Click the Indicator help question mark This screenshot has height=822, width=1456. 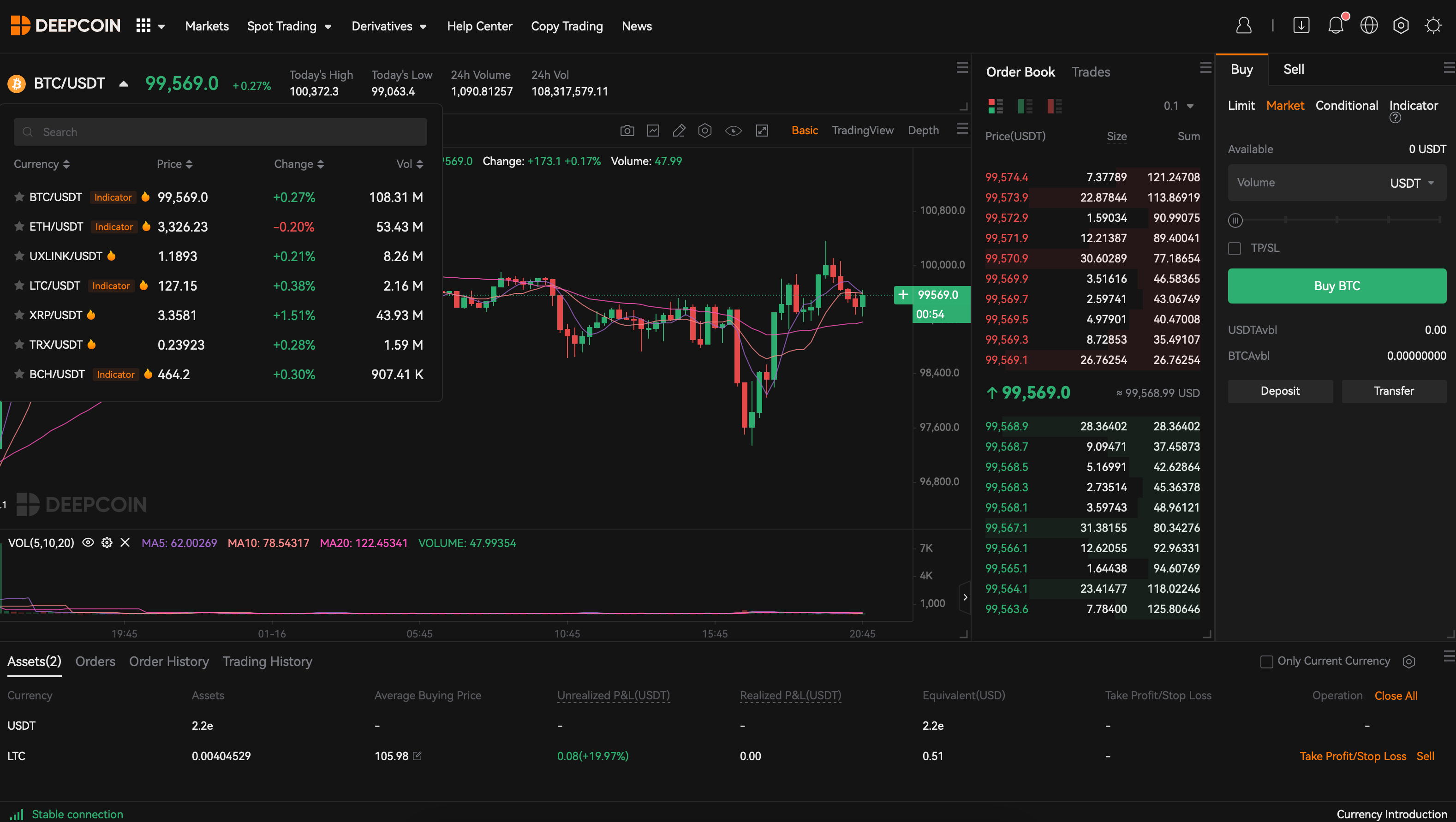point(1395,118)
